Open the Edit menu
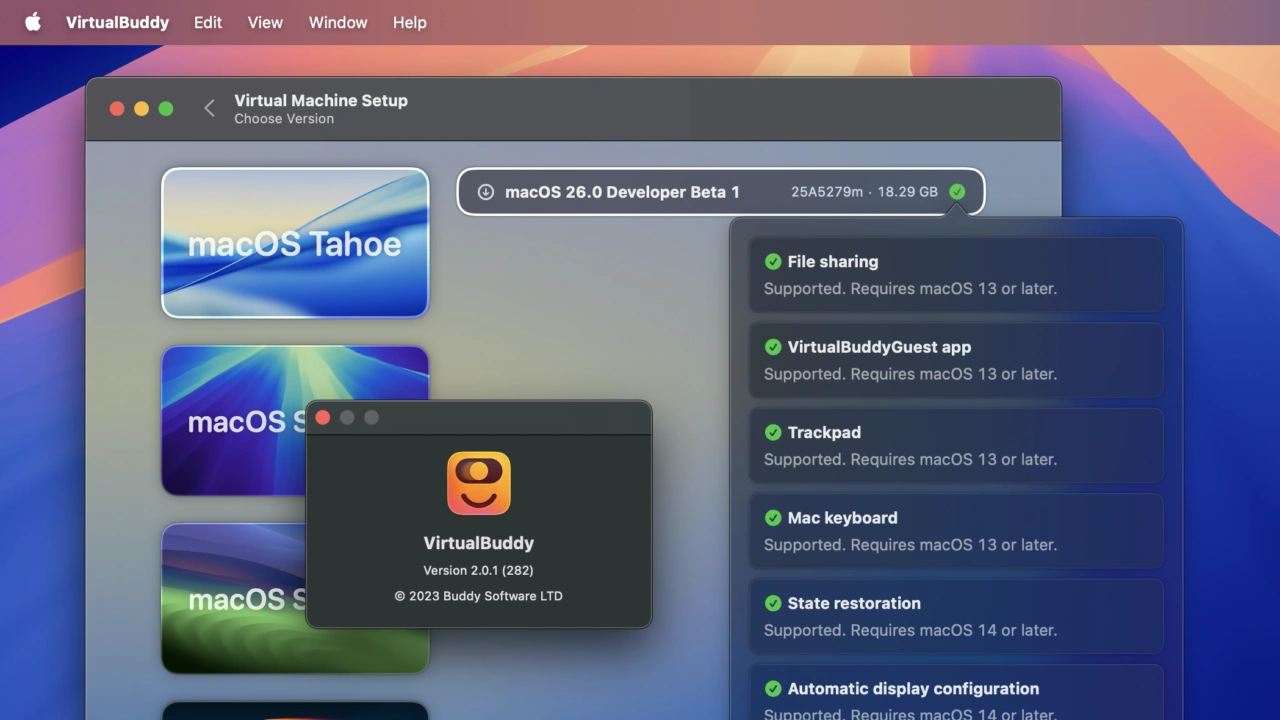This screenshot has width=1280, height=720. (x=208, y=22)
